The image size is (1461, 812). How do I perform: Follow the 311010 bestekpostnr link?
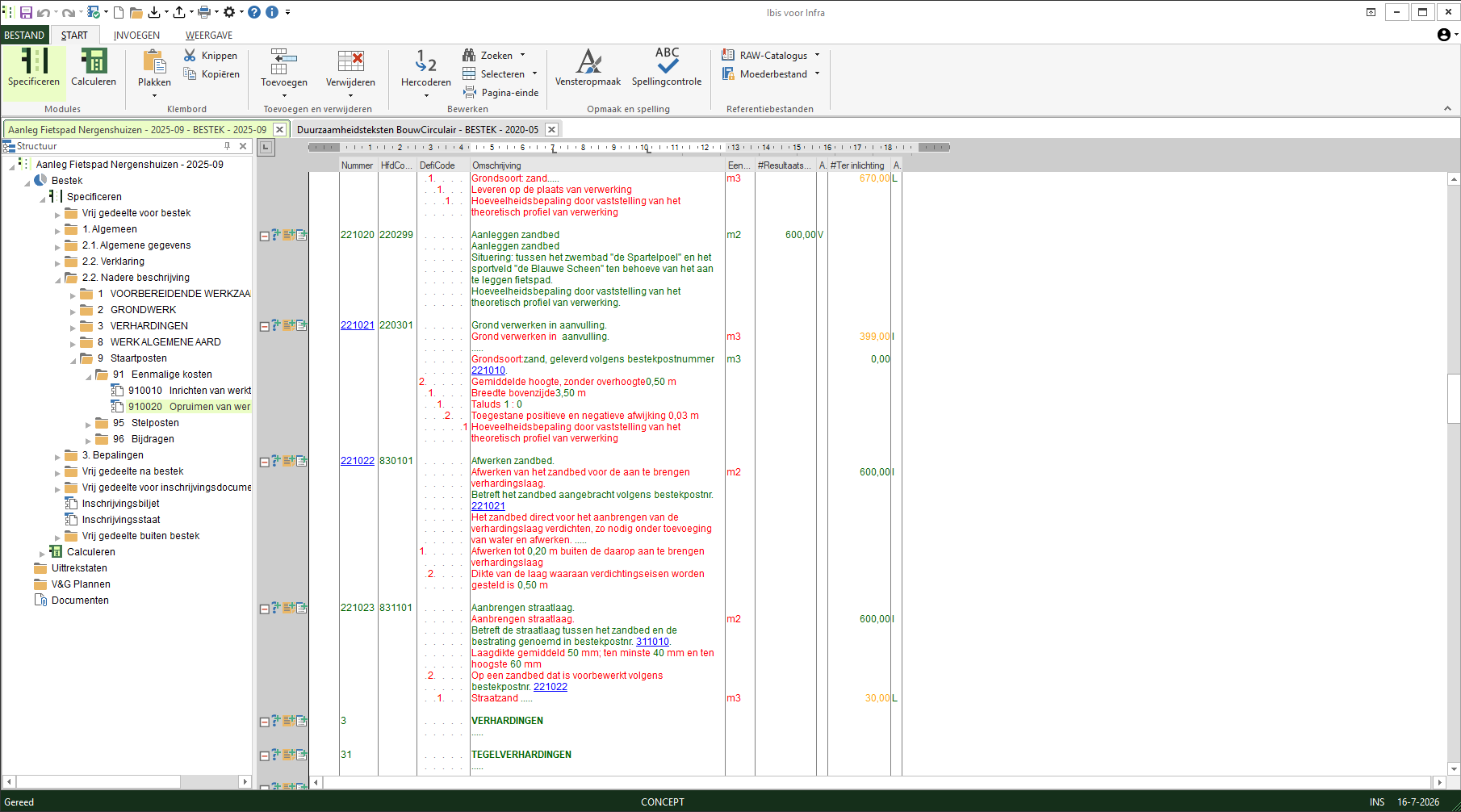click(x=652, y=642)
